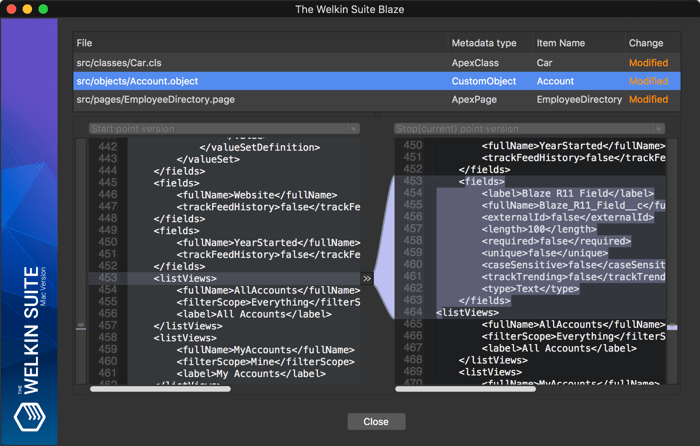
Task: Click the left pane change marker strip
Action: 81,327
